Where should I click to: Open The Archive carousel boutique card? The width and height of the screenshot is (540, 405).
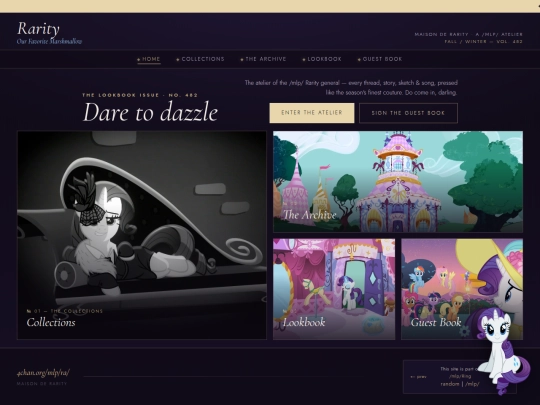[x=398, y=181]
